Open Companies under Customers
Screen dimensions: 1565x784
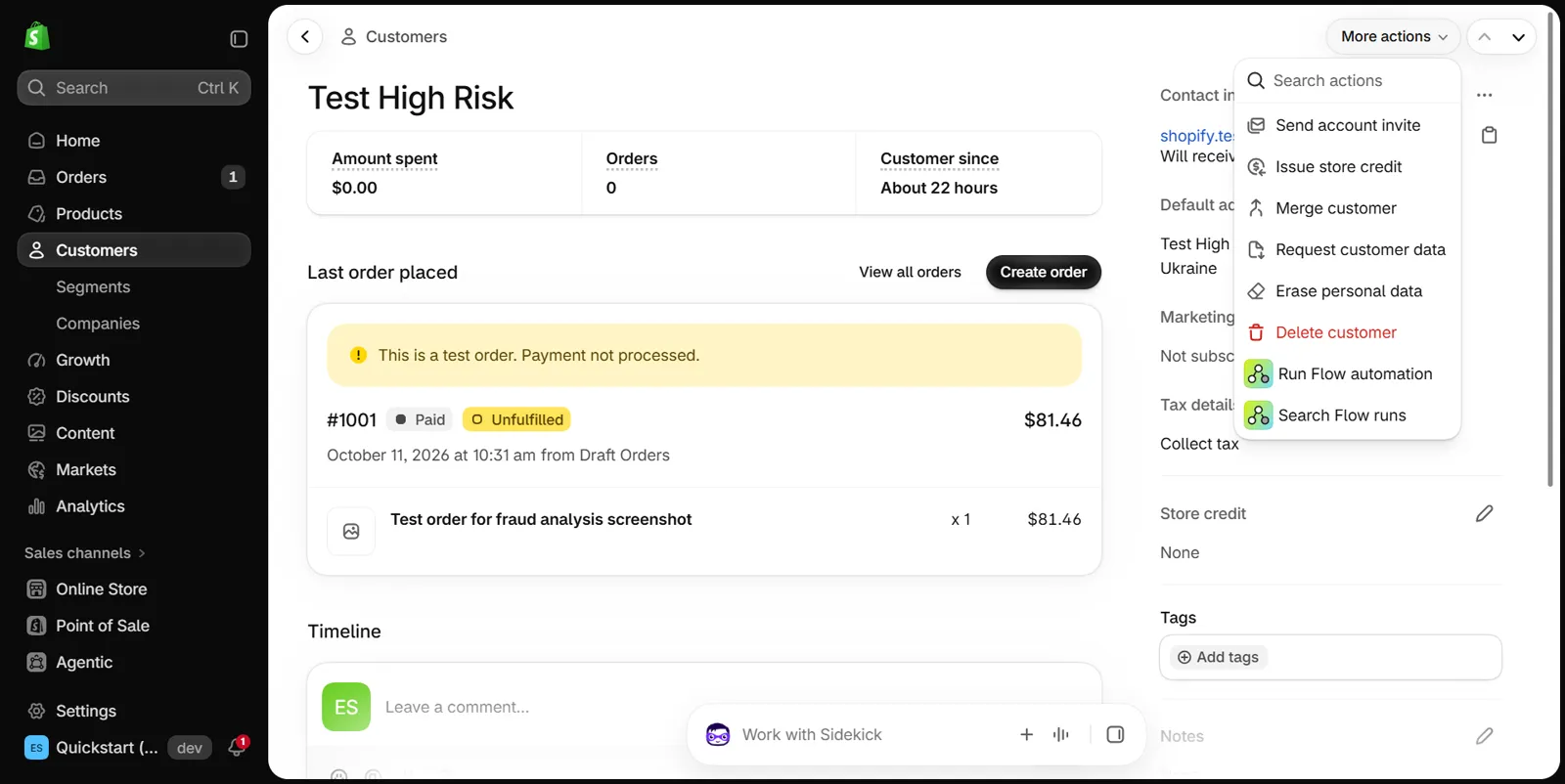click(98, 324)
